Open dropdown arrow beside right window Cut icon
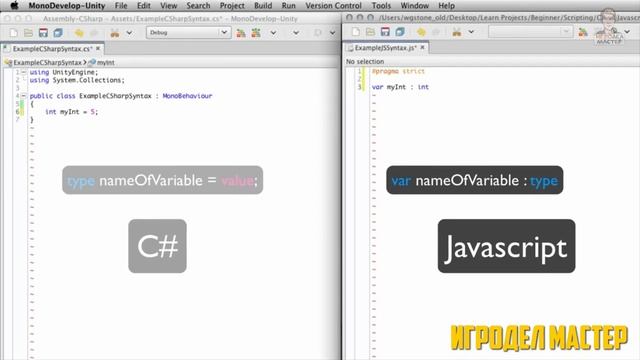Screen dimensions: 640x360 tap(471, 32)
